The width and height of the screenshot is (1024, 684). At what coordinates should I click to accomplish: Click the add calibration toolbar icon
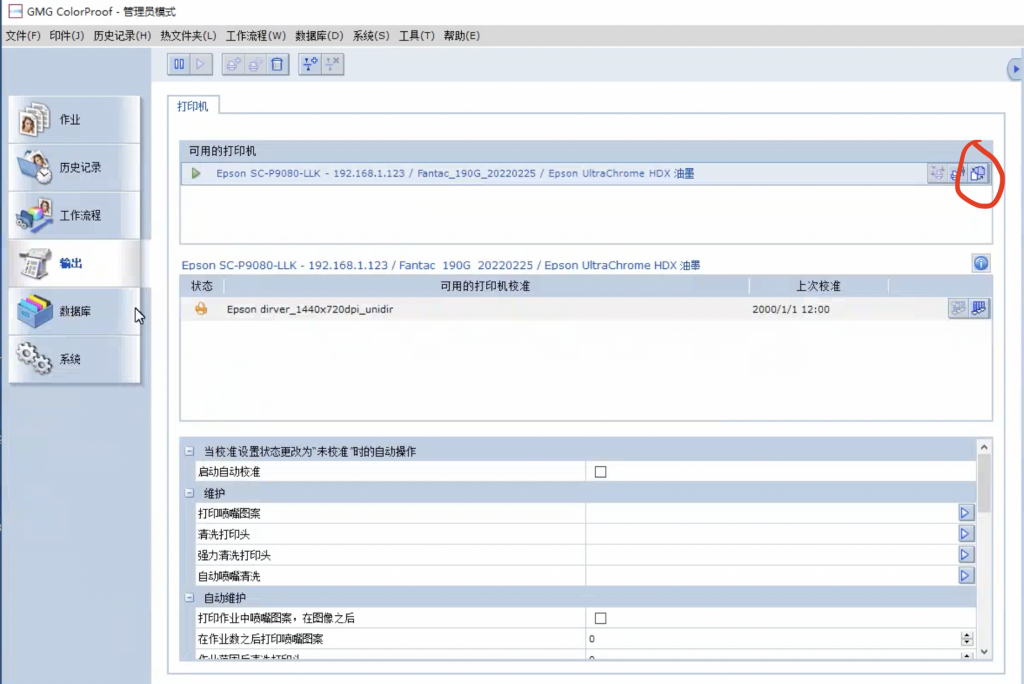(x=310, y=64)
